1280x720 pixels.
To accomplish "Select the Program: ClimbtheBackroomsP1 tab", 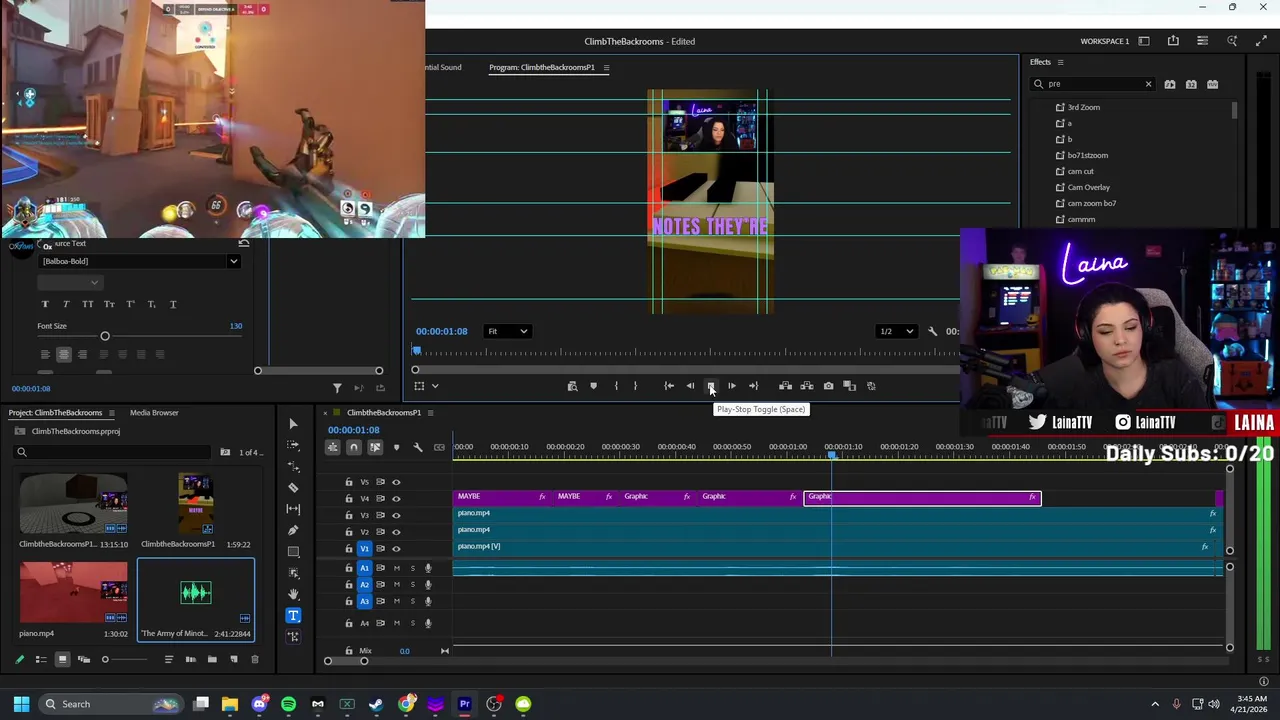I will (x=541, y=67).
